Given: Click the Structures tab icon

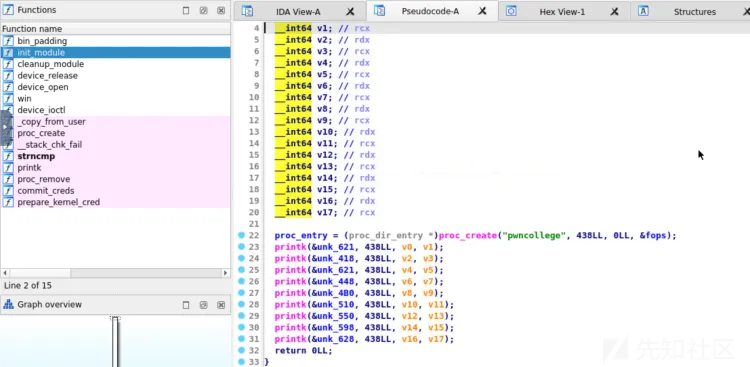Looking at the screenshot, I should pyautogui.click(x=643, y=11).
